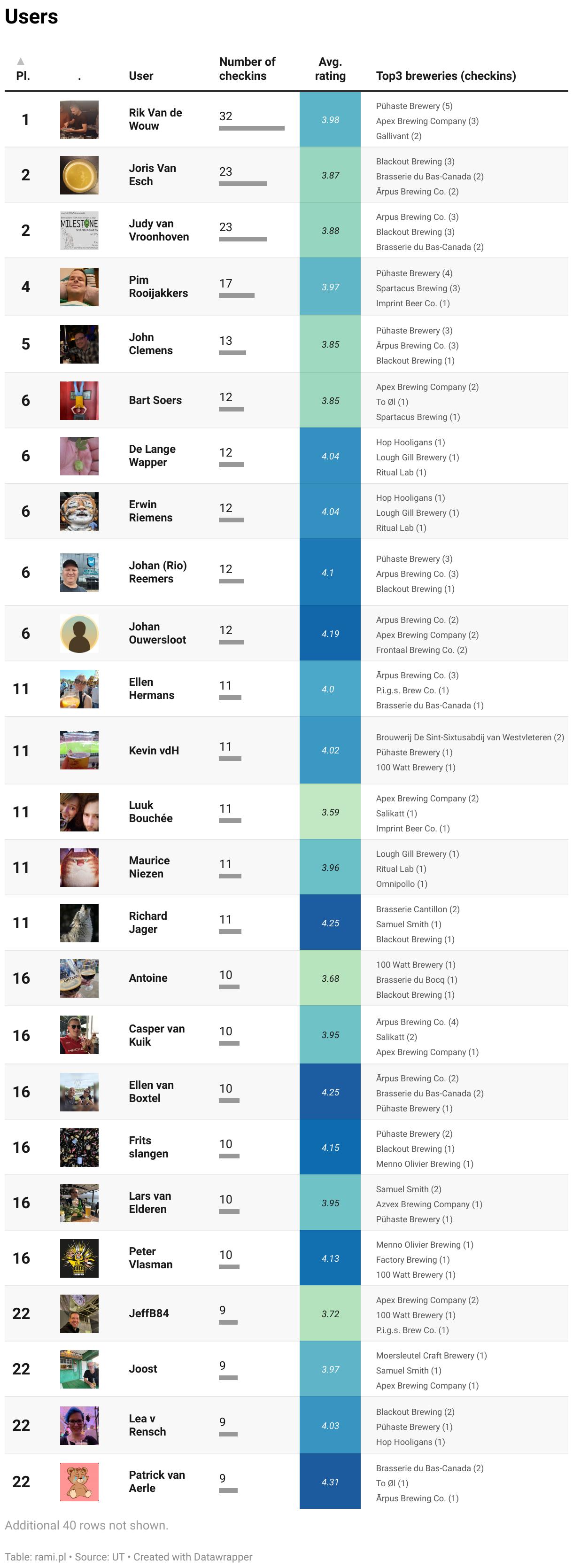Sort by Avg. rating column header
Viewport: 573px width, 1568px height.
330,69
